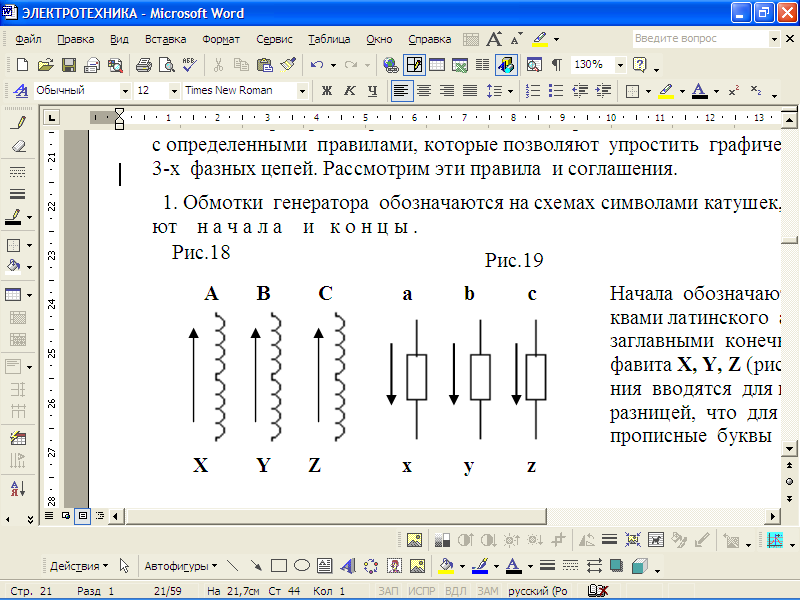Cut selection with the scissors icon

pos(218,65)
